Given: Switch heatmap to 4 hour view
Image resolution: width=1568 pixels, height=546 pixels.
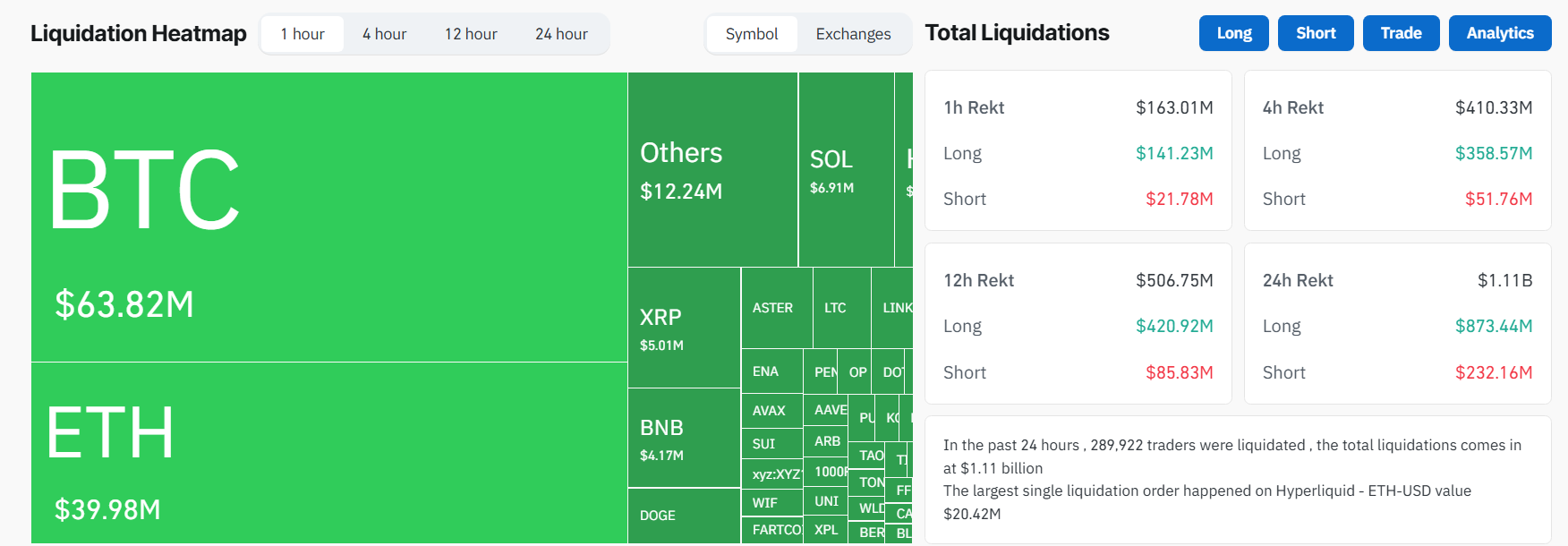Looking at the screenshot, I should [x=384, y=34].
